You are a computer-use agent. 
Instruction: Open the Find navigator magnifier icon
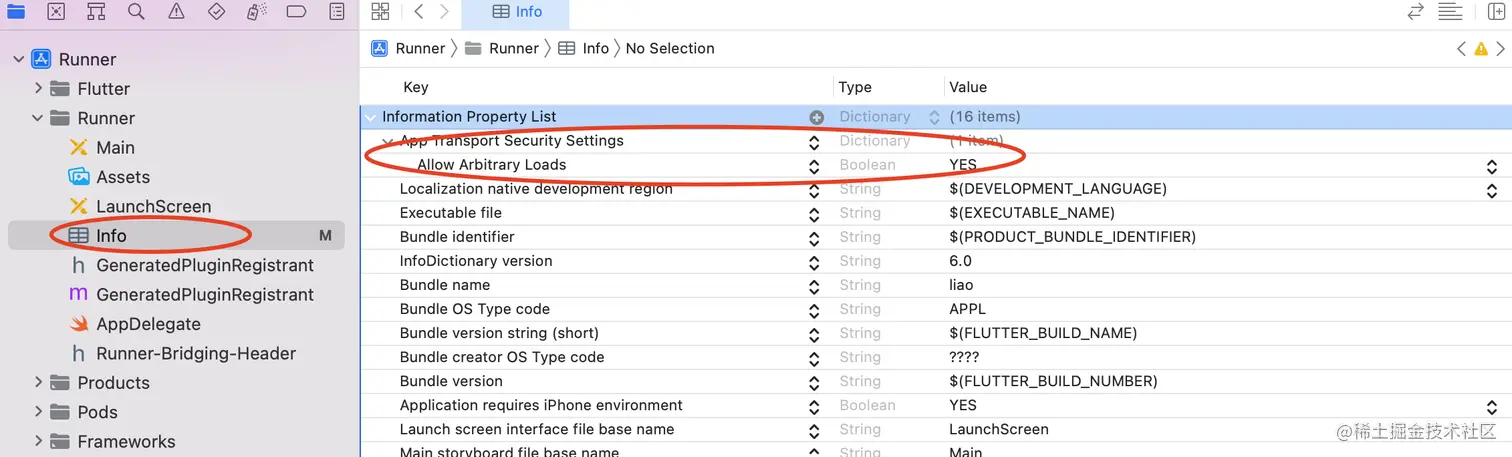point(136,12)
